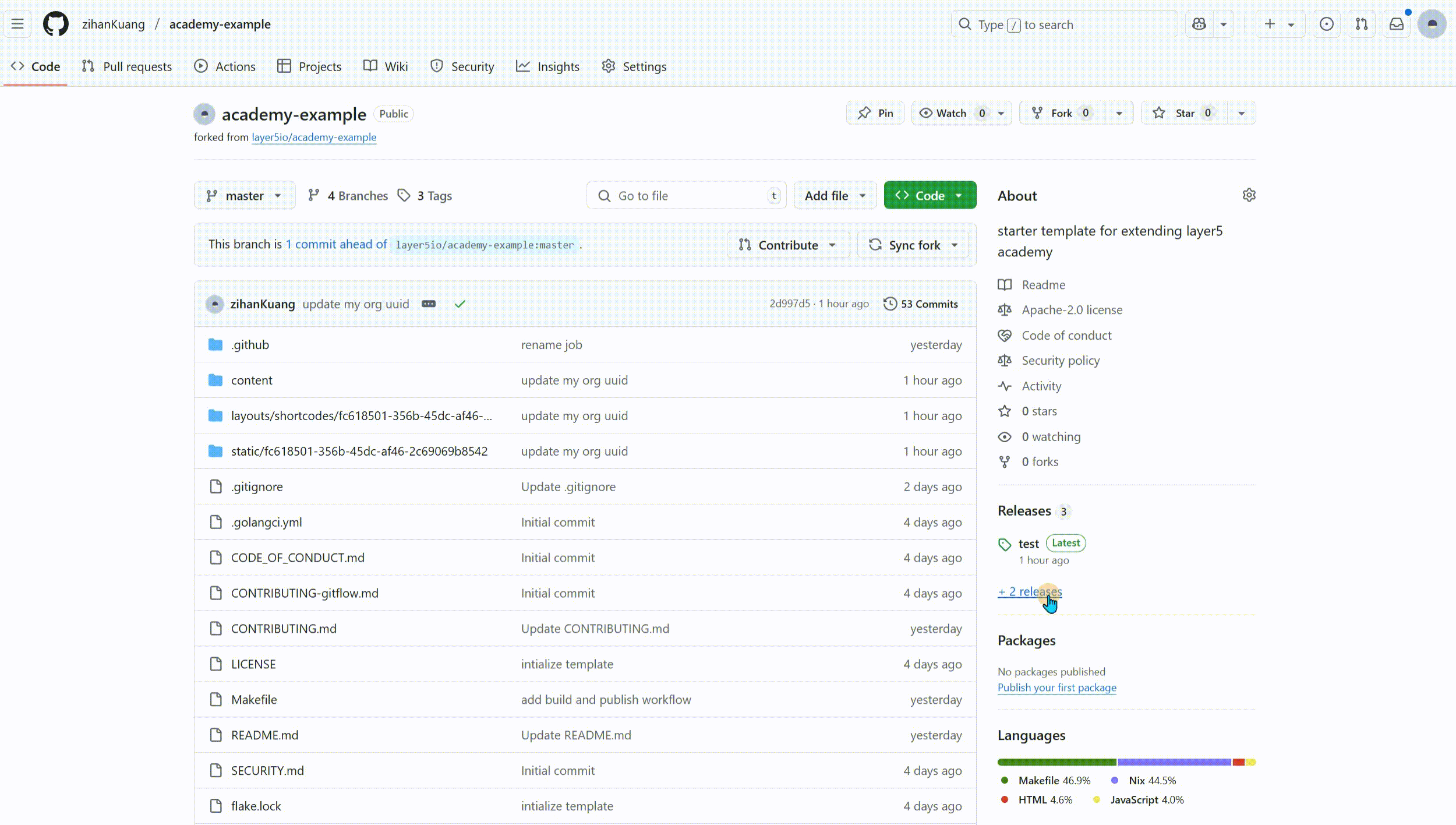Click the pull requests header icon

[x=1361, y=24]
